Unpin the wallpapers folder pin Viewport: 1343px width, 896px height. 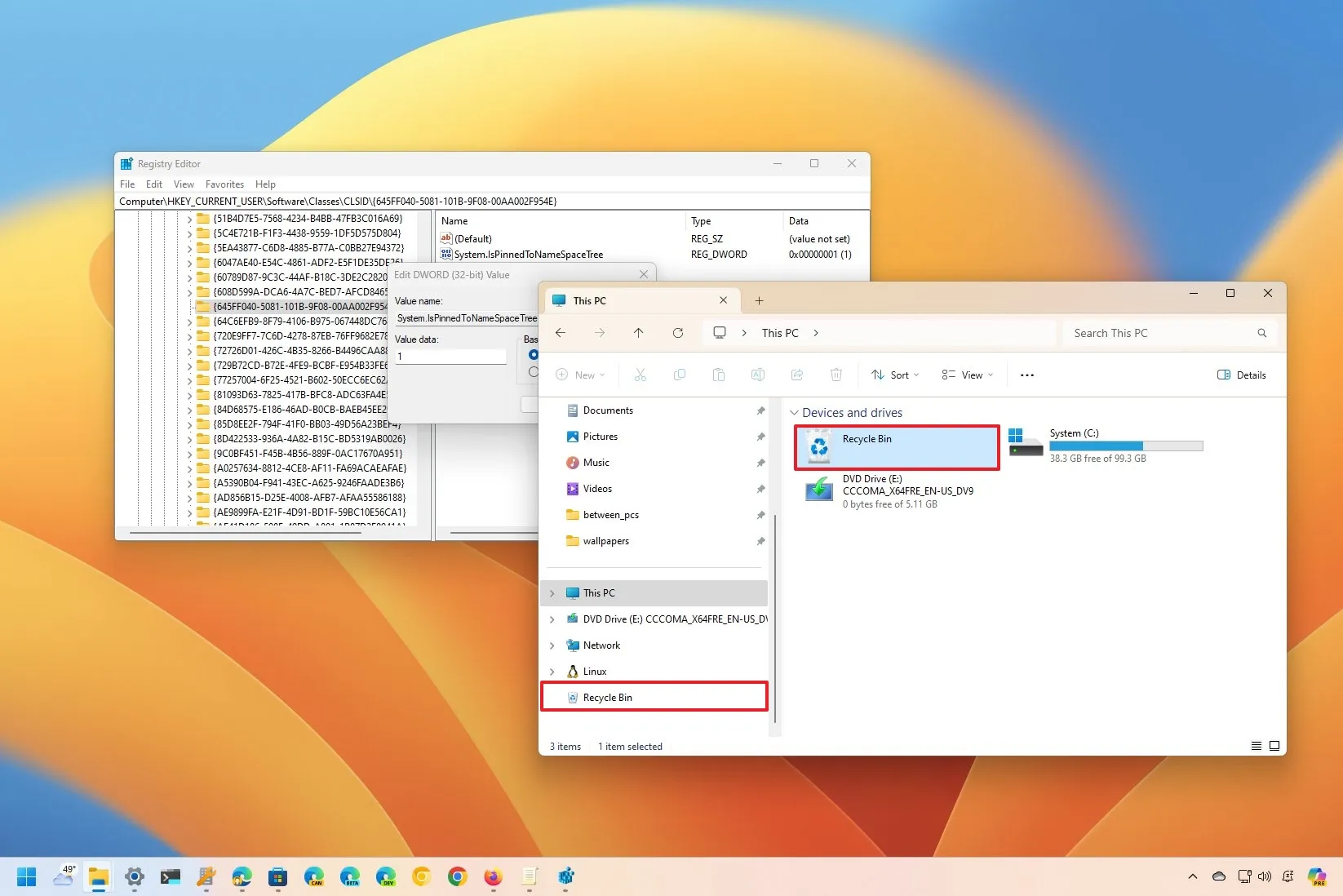[x=760, y=541]
